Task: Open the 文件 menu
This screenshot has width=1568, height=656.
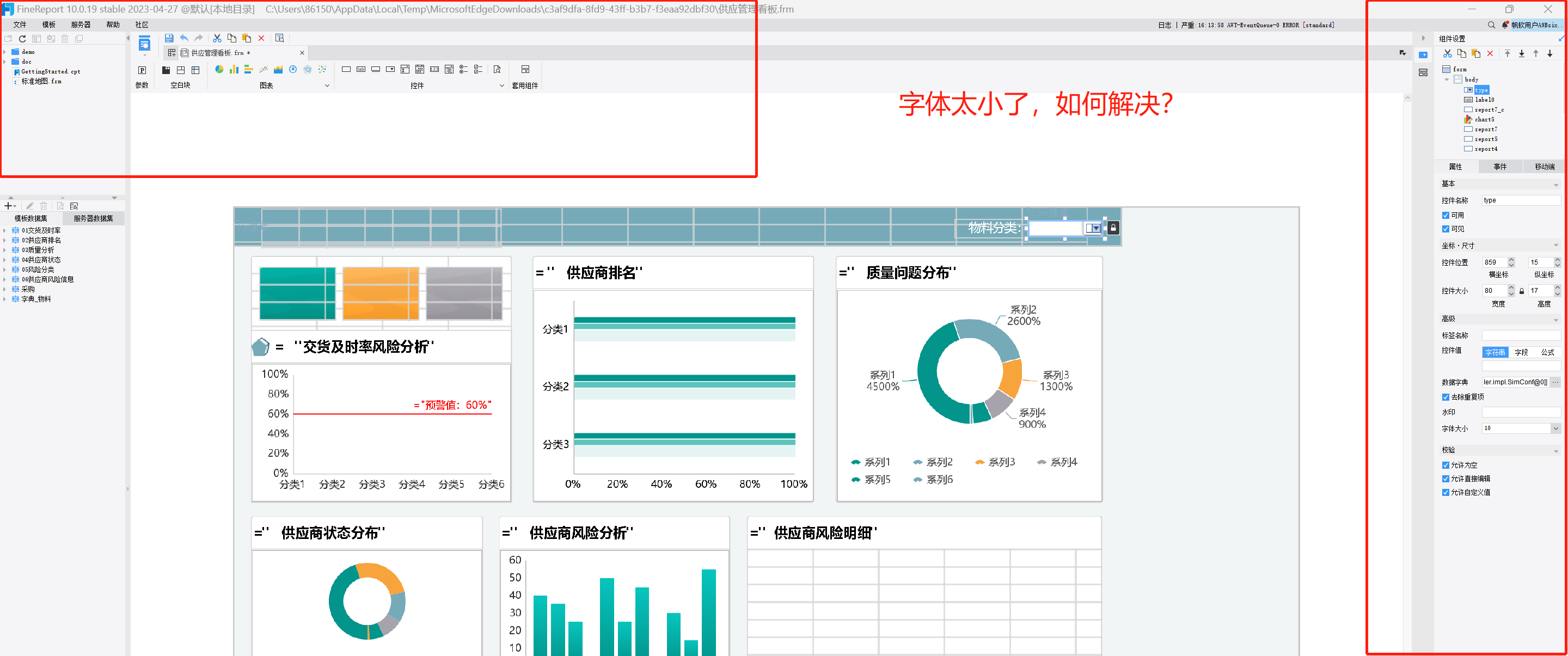Action: (20, 25)
